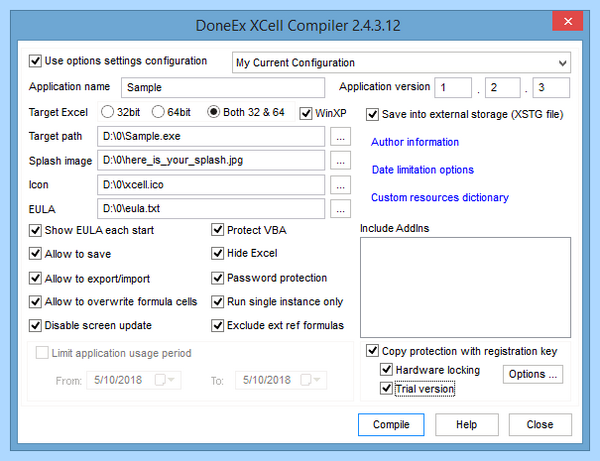Focus application version second field showing 2

tap(502, 87)
